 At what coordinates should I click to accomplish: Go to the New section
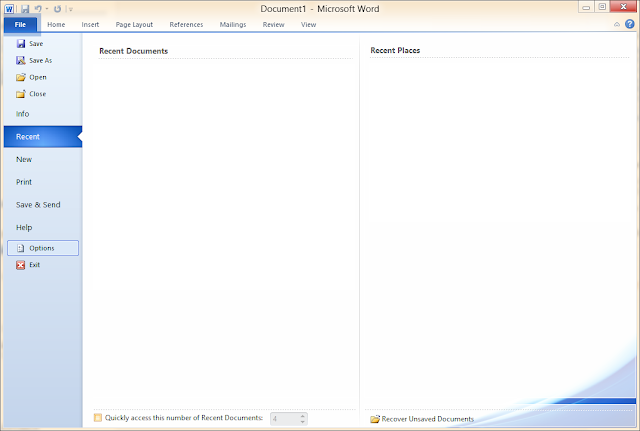(24, 160)
